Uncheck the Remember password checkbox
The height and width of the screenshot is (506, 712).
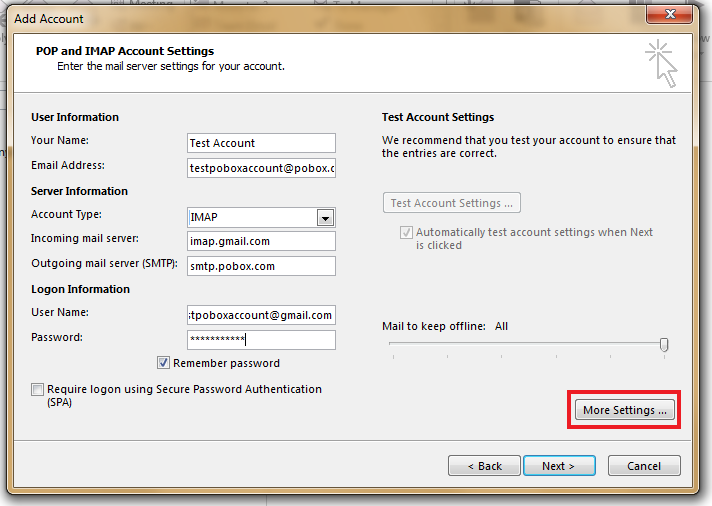pos(163,363)
